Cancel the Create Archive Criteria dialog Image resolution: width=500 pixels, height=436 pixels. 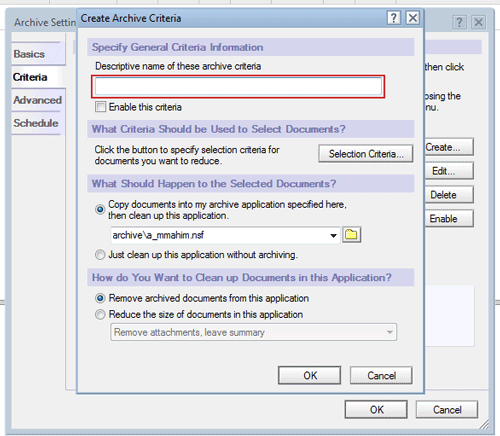(x=381, y=375)
